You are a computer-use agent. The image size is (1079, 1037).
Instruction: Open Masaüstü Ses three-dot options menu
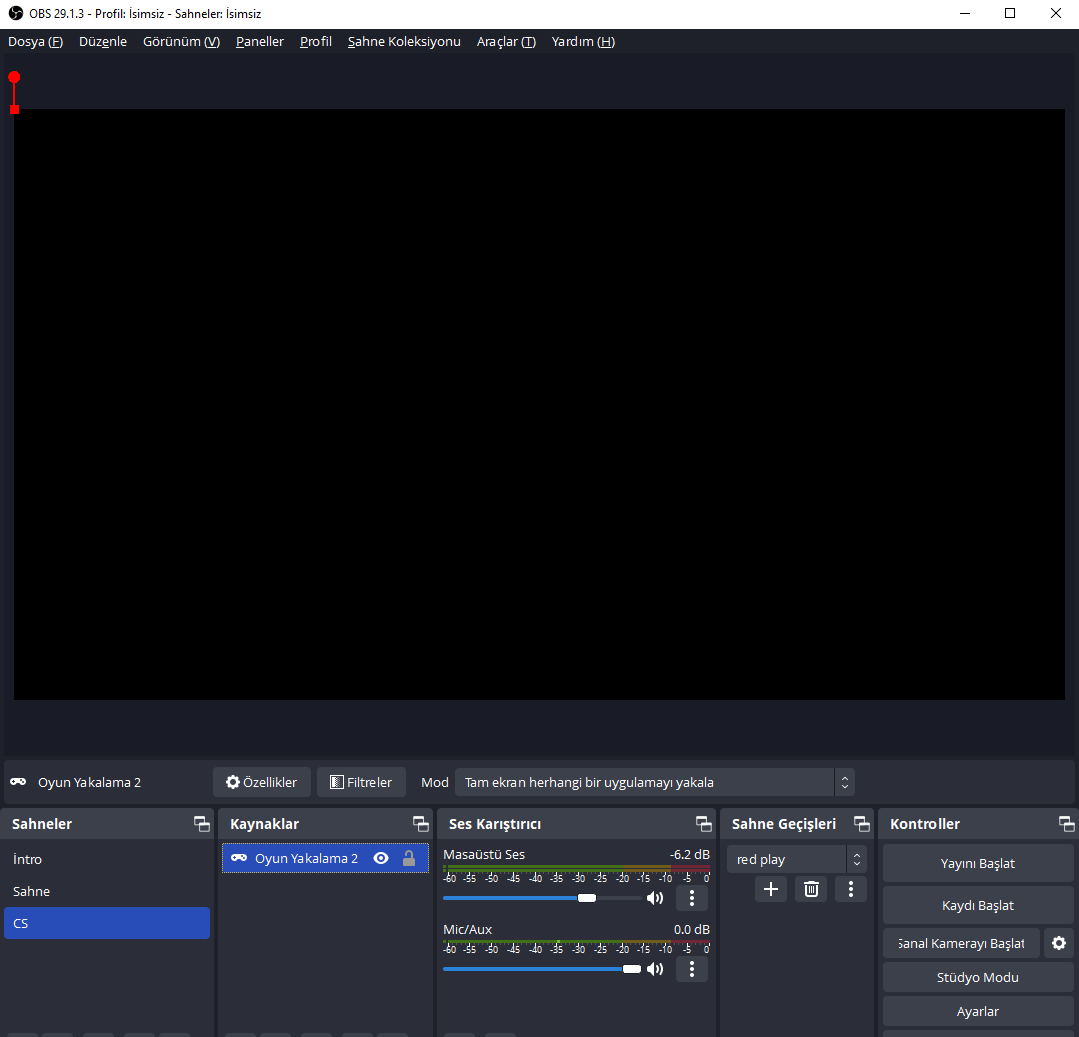(692, 898)
